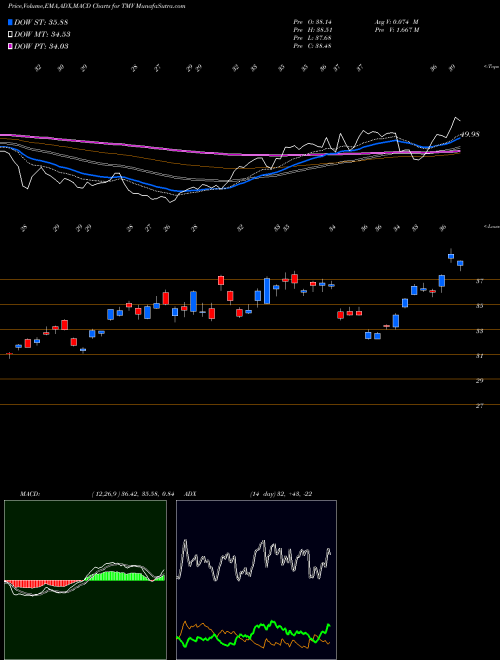Click the '<Lows' label at right edge

pyautogui.click(x=491, y=227)
